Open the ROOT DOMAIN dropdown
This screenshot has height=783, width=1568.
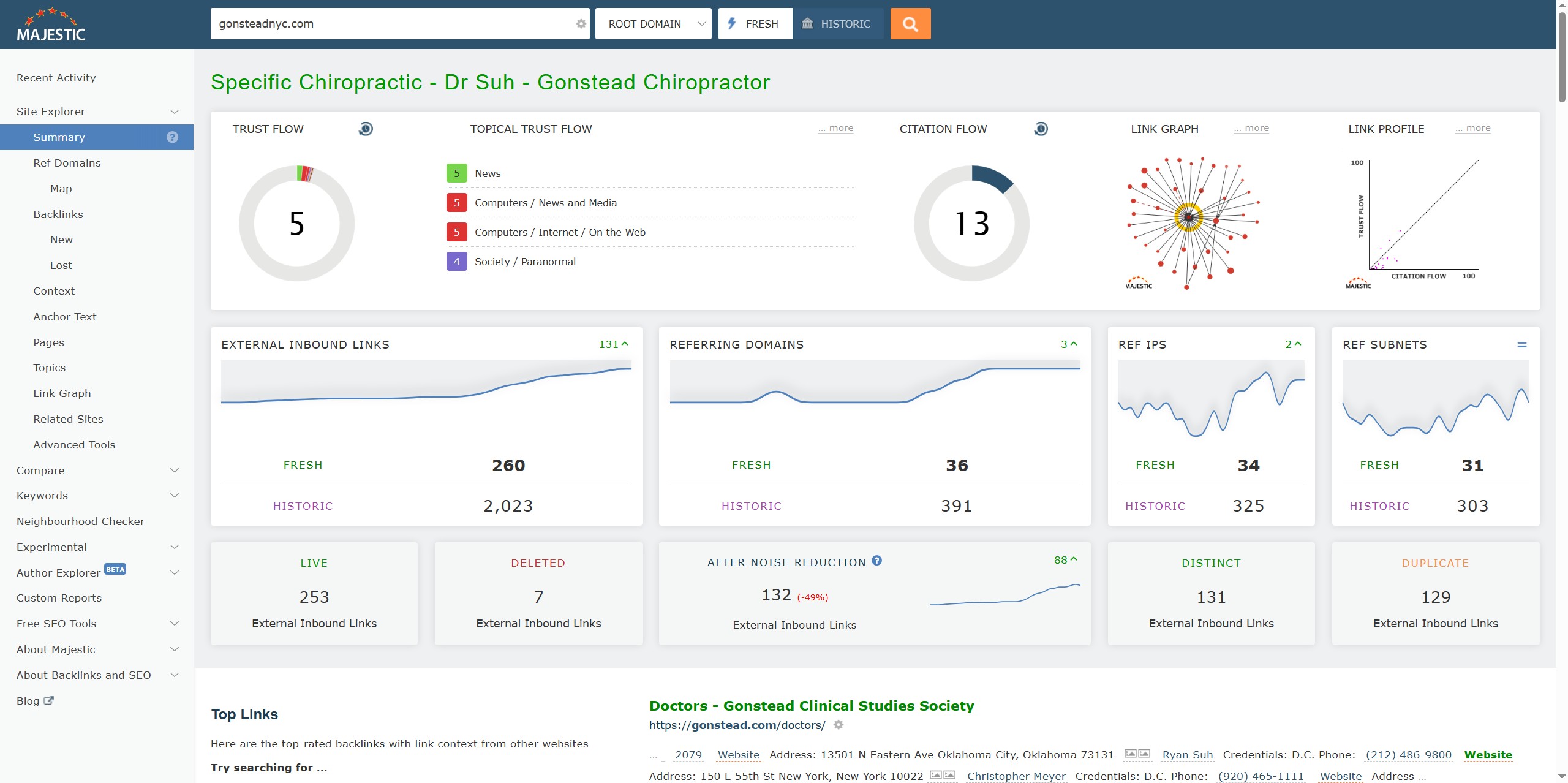[653, 24]
